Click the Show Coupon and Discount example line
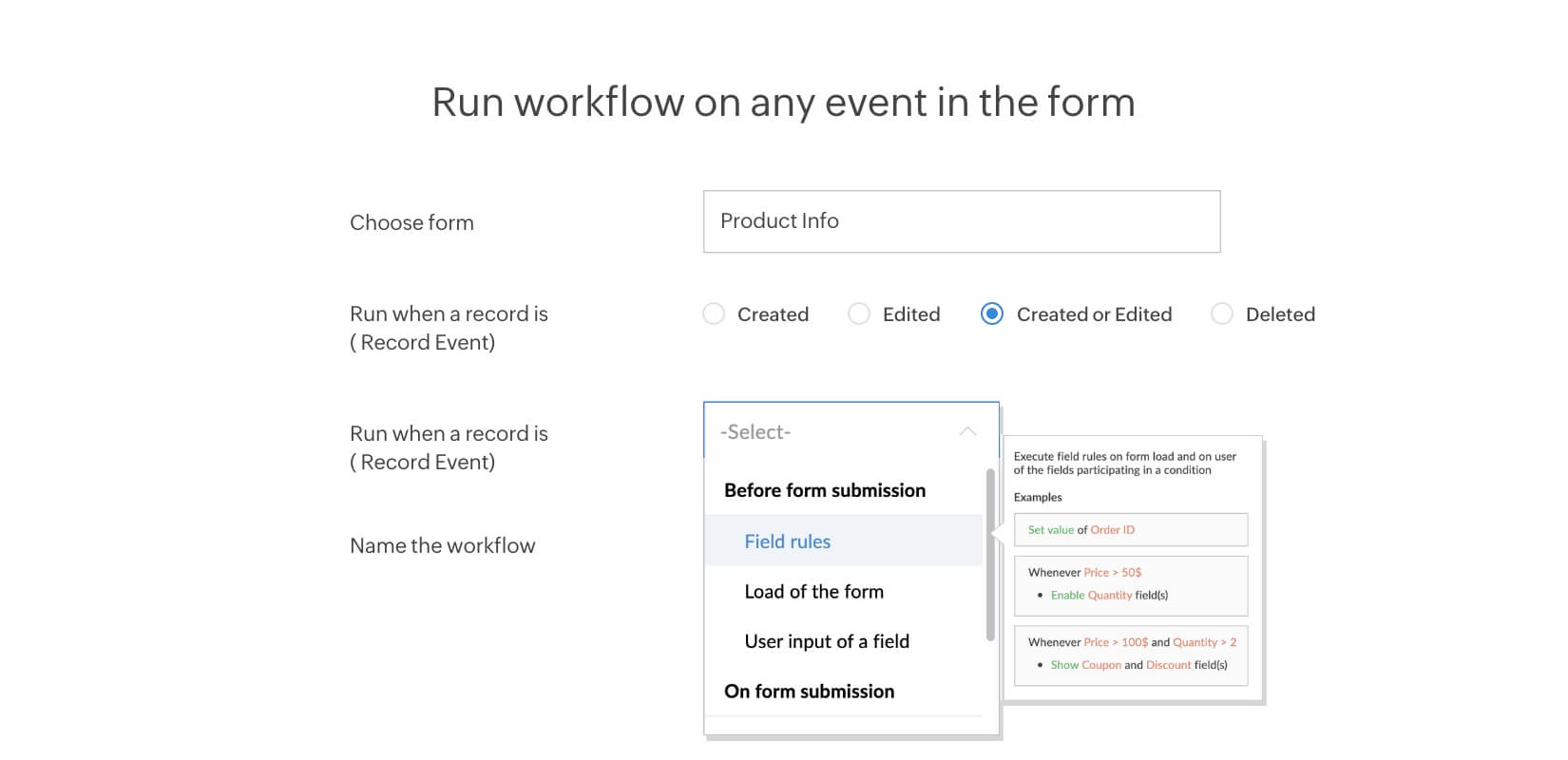The width and height of the screenshot is (1568, 760). pyautogui.click(x=1138, y=665)
